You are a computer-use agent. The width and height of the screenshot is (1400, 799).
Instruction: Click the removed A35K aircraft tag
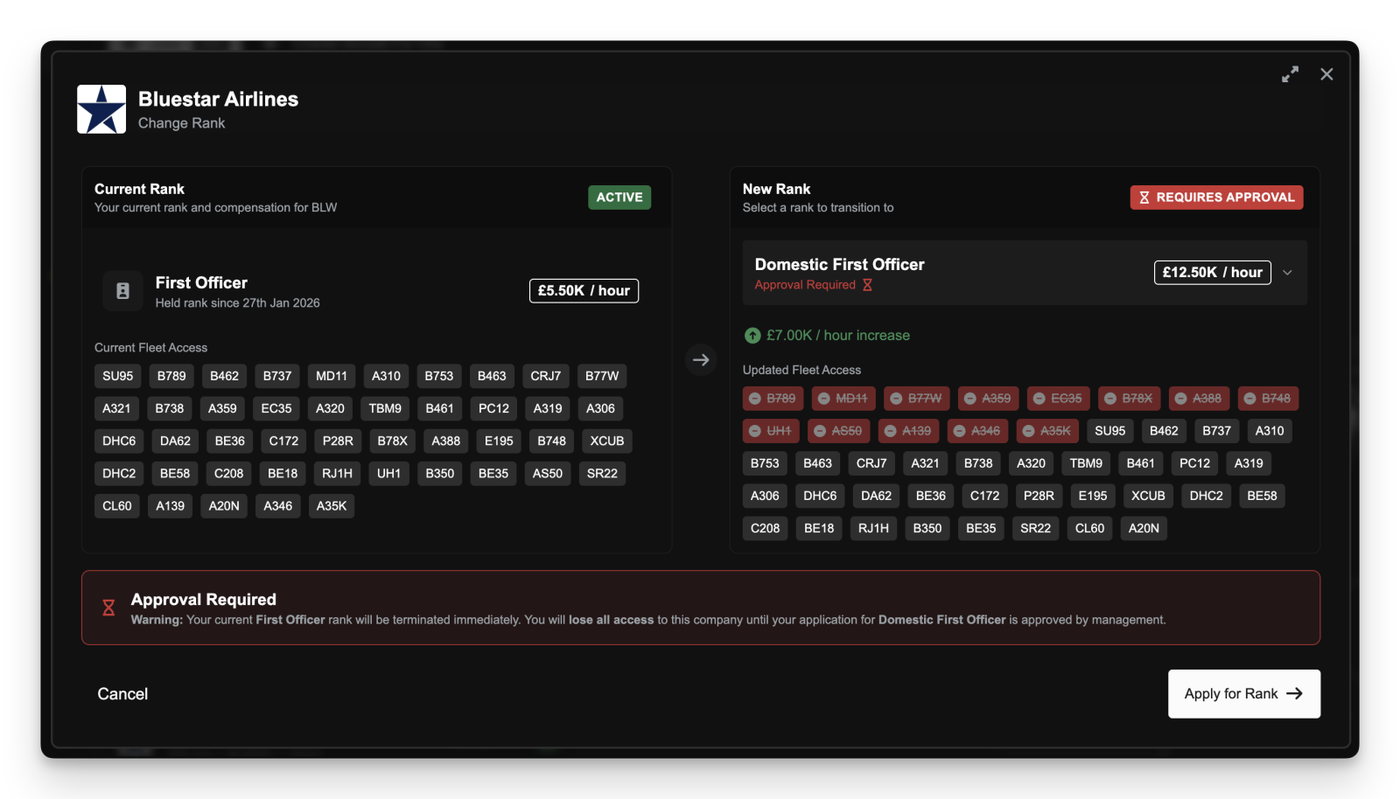(1046, 431)
